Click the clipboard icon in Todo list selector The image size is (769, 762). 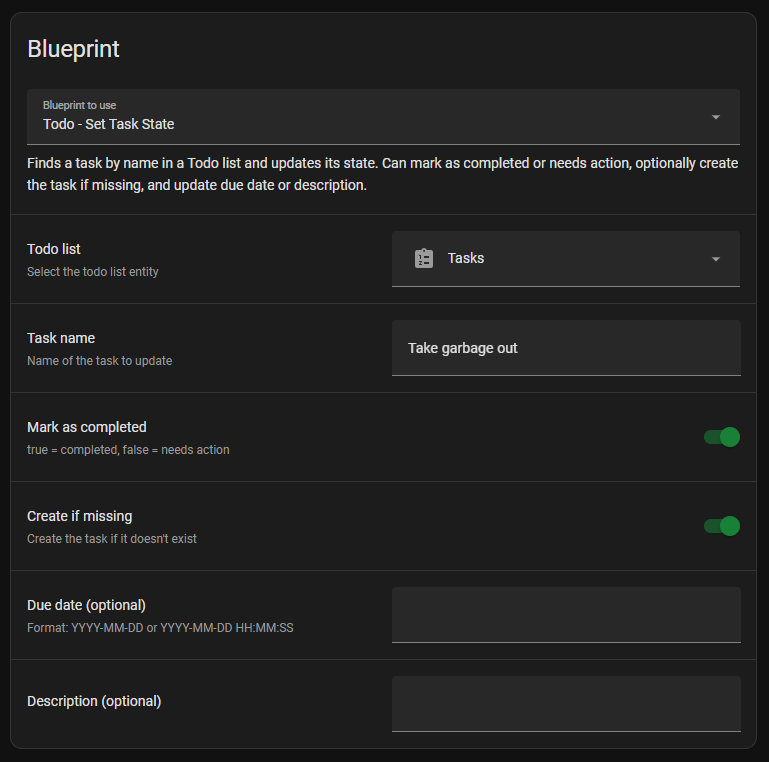pos(424,258)
